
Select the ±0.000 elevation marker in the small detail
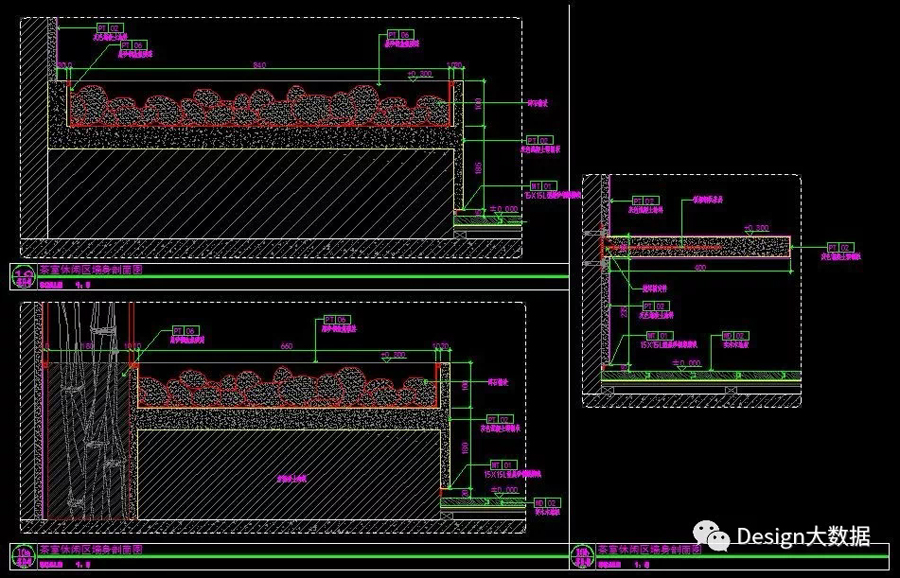click(686, 362)
